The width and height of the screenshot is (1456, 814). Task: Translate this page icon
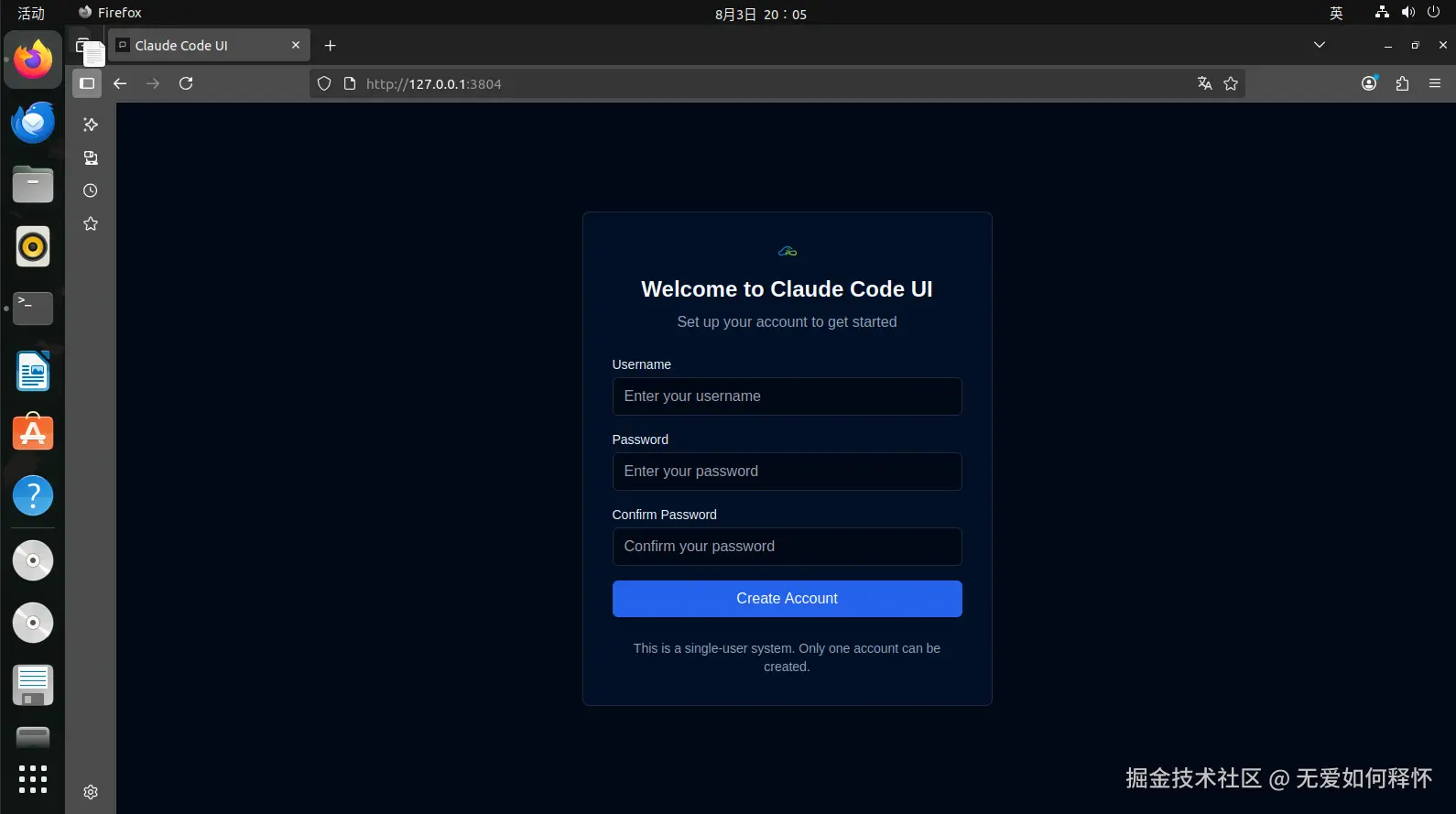click(1205, 83)
